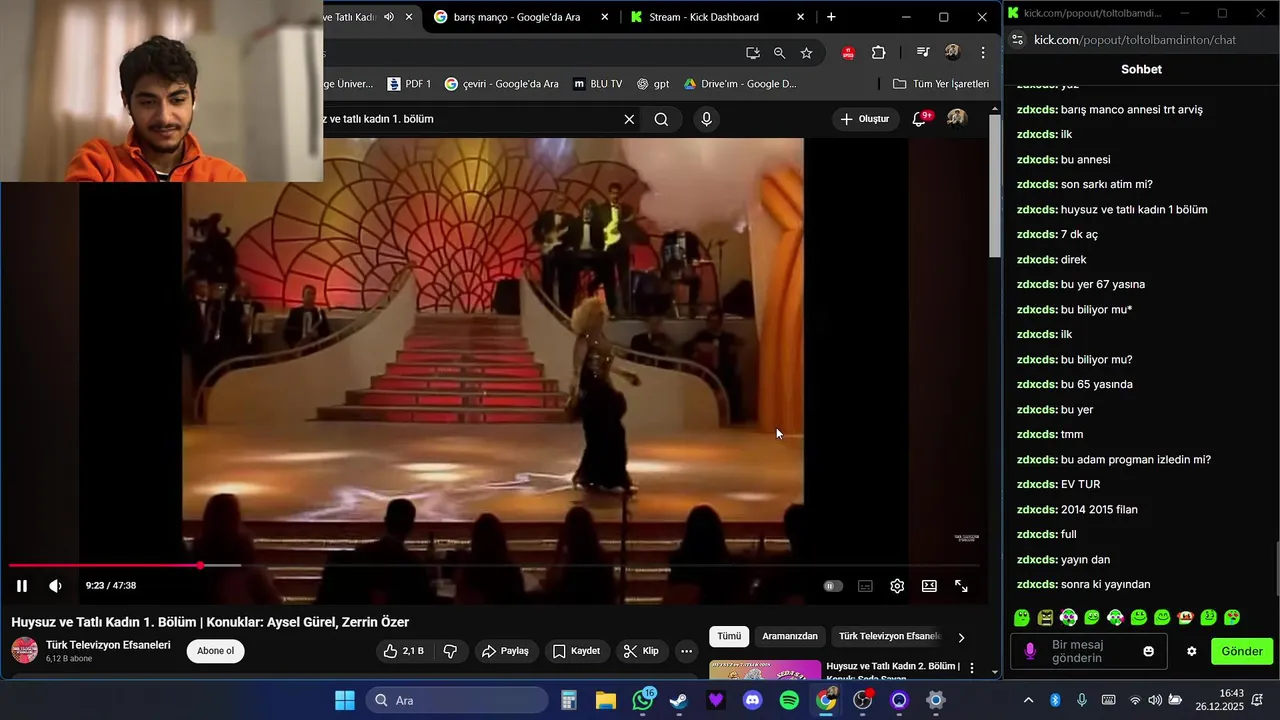Viewport: 1280px width, 720px height.
Task: Mute the audio on YouTube tab
Action: 389,17
